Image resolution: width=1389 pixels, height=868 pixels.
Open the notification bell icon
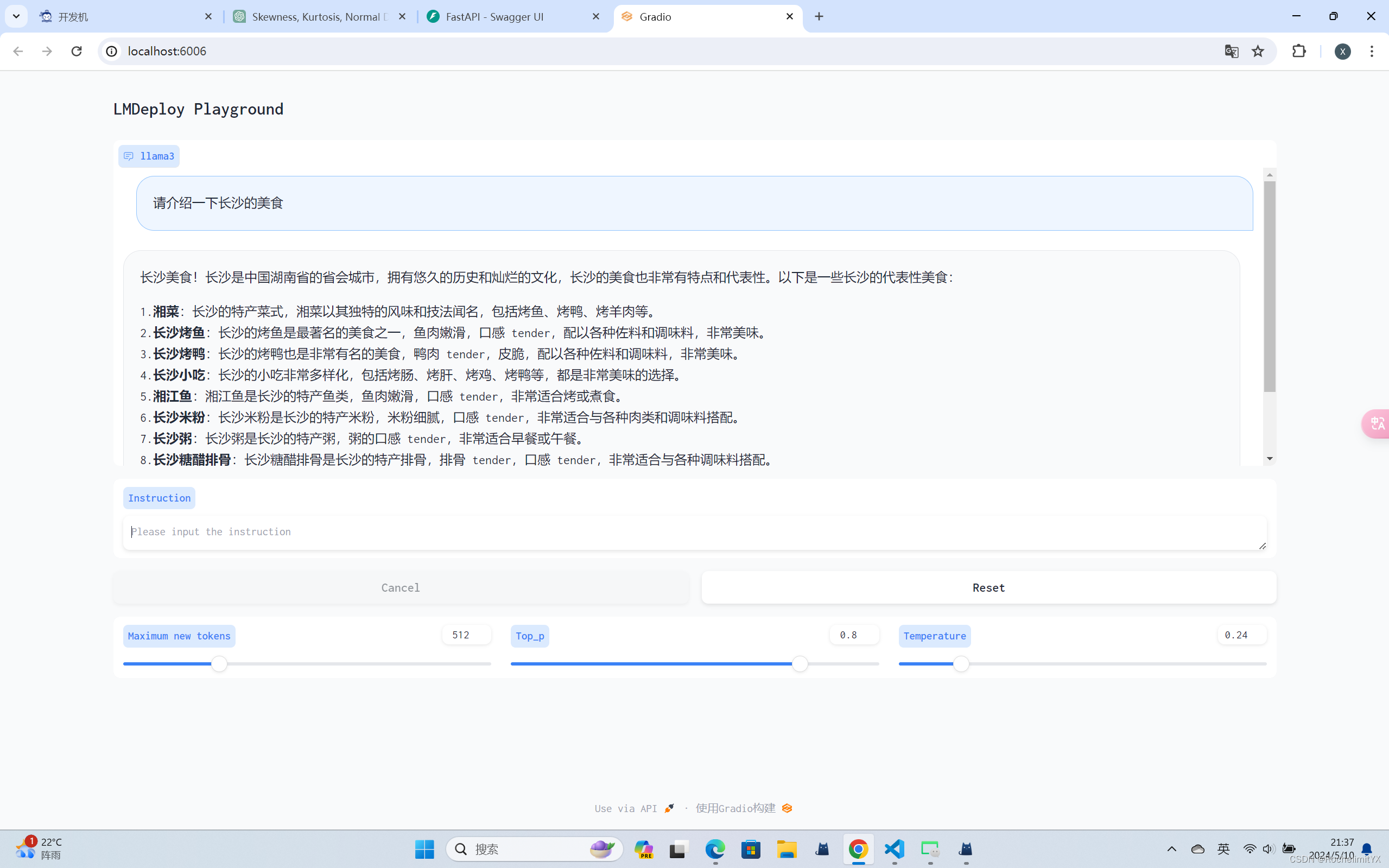pyautogui.click(x=1367, y=849)
